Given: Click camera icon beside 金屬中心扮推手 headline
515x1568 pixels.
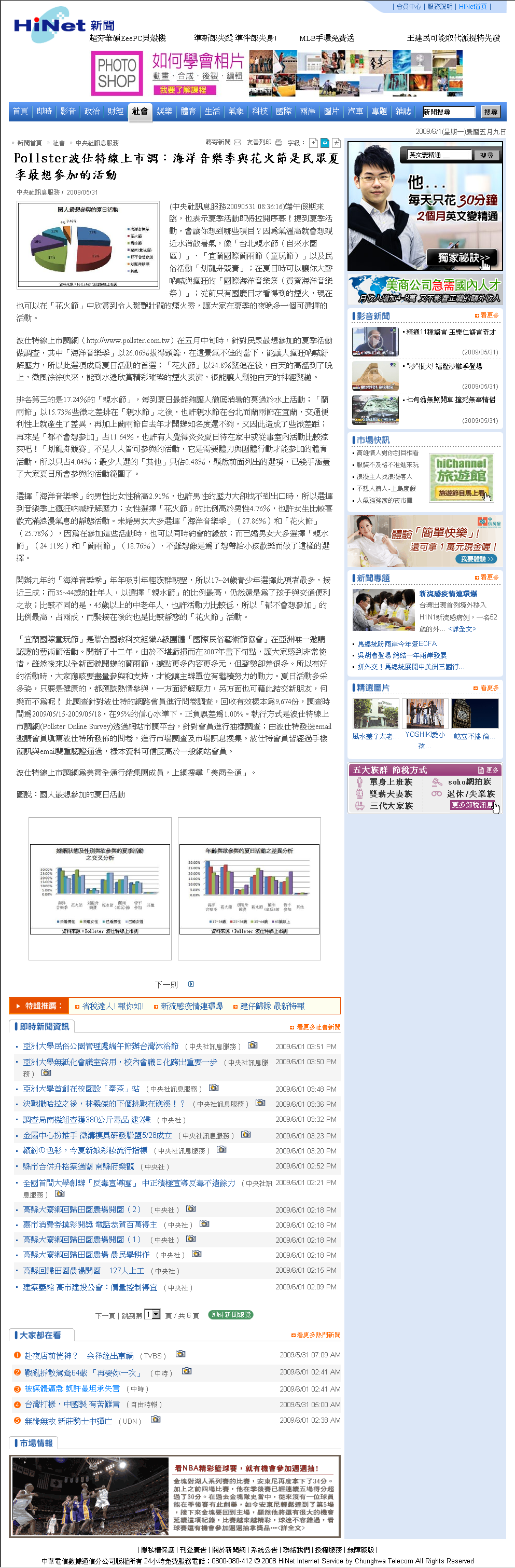Looking at the screenshot, I should (245, 1134).
